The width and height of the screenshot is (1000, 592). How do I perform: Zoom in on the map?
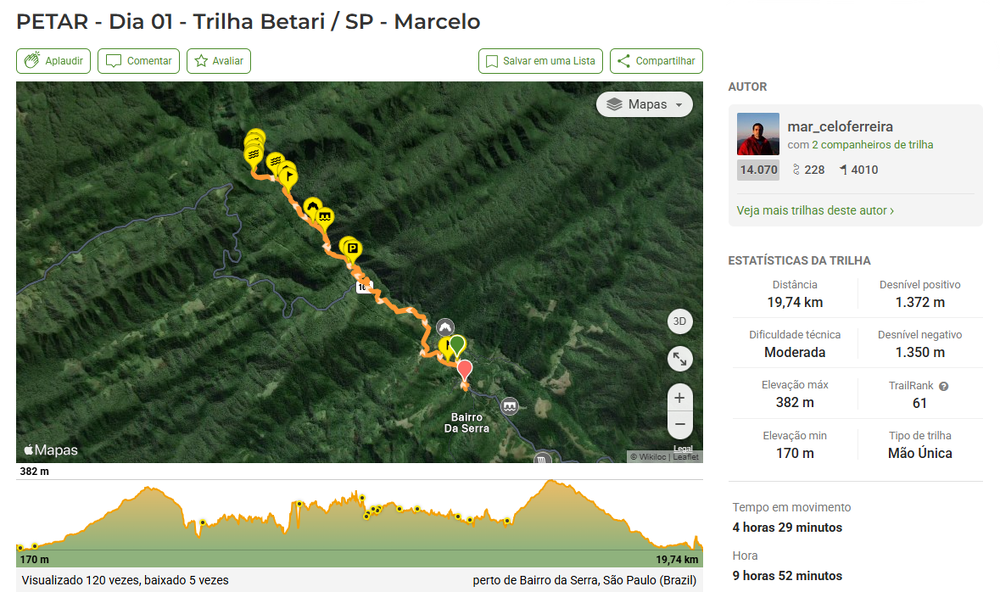coord(680,398)
